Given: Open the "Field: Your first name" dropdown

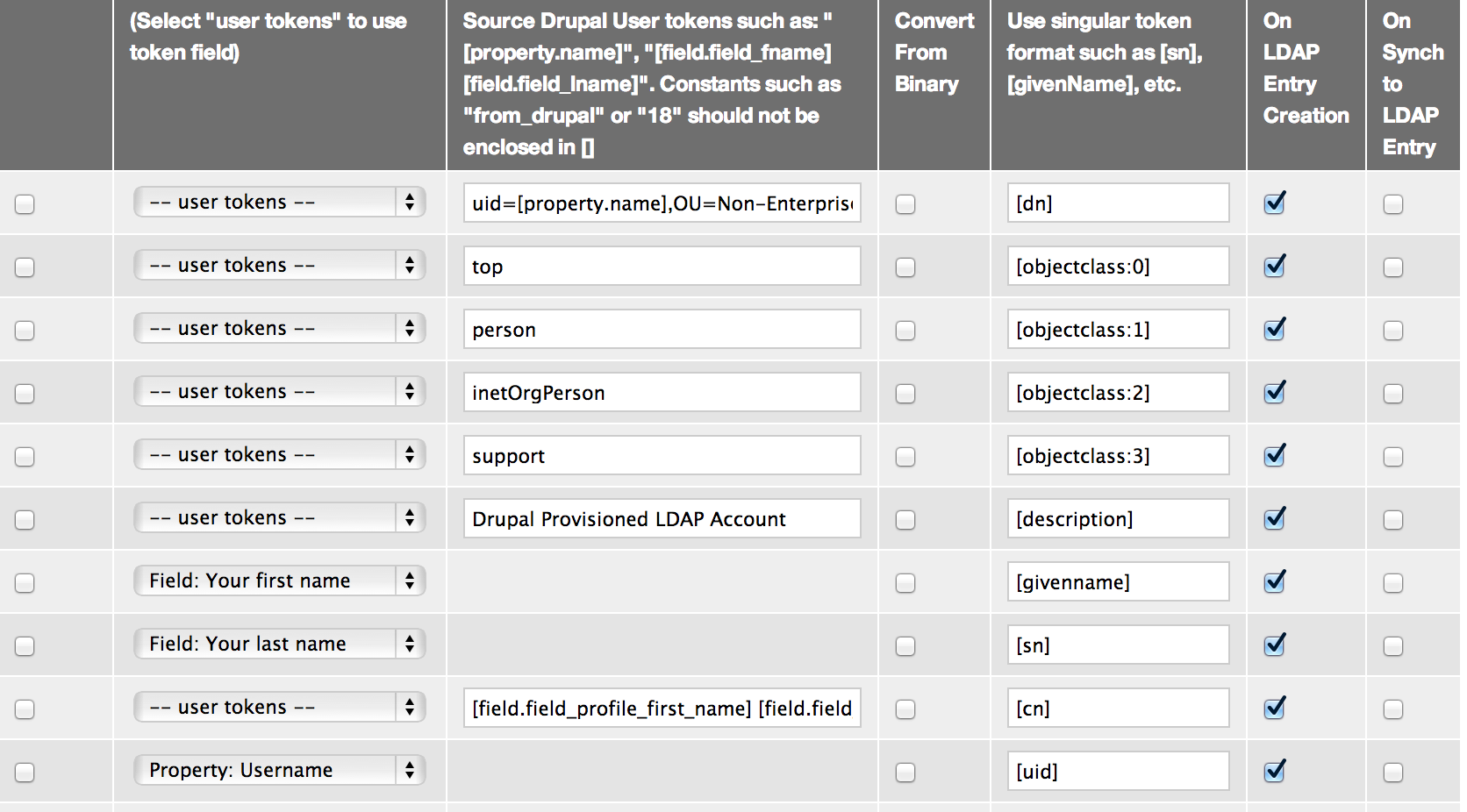Looking at the screenshot, I should point(279,581).
